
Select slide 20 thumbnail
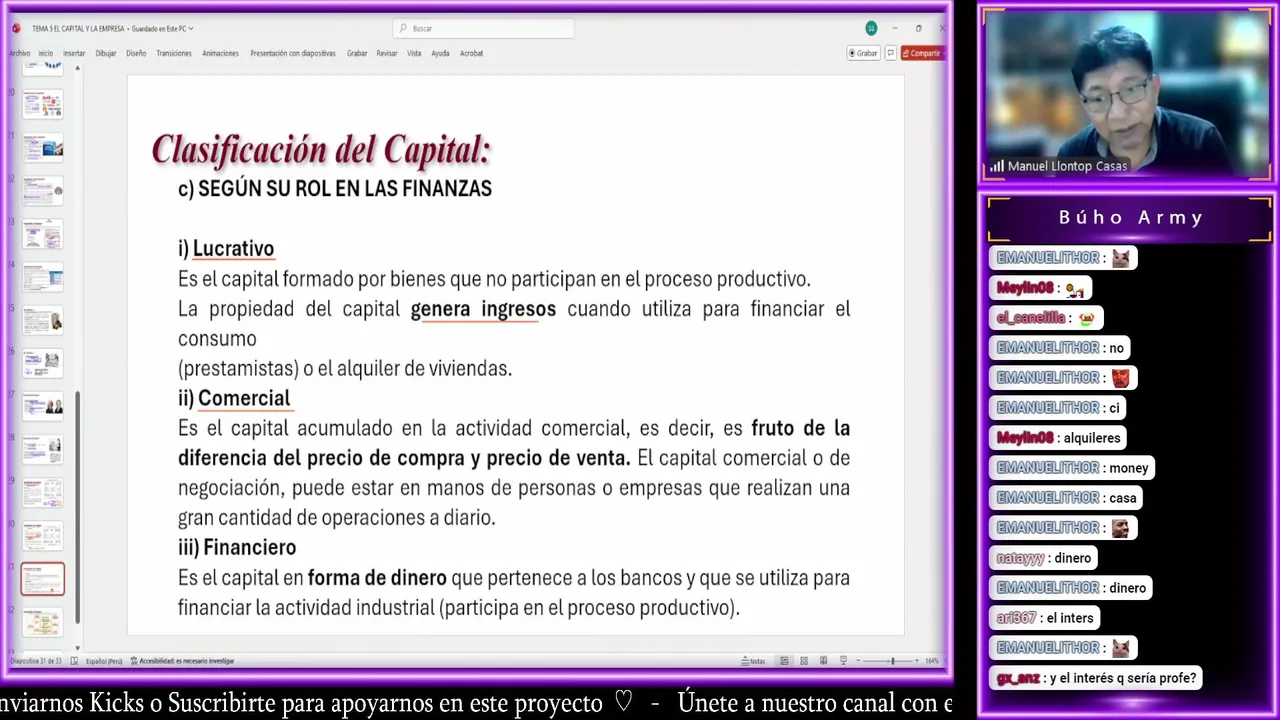pyautogui.click(x=43, y=104)
